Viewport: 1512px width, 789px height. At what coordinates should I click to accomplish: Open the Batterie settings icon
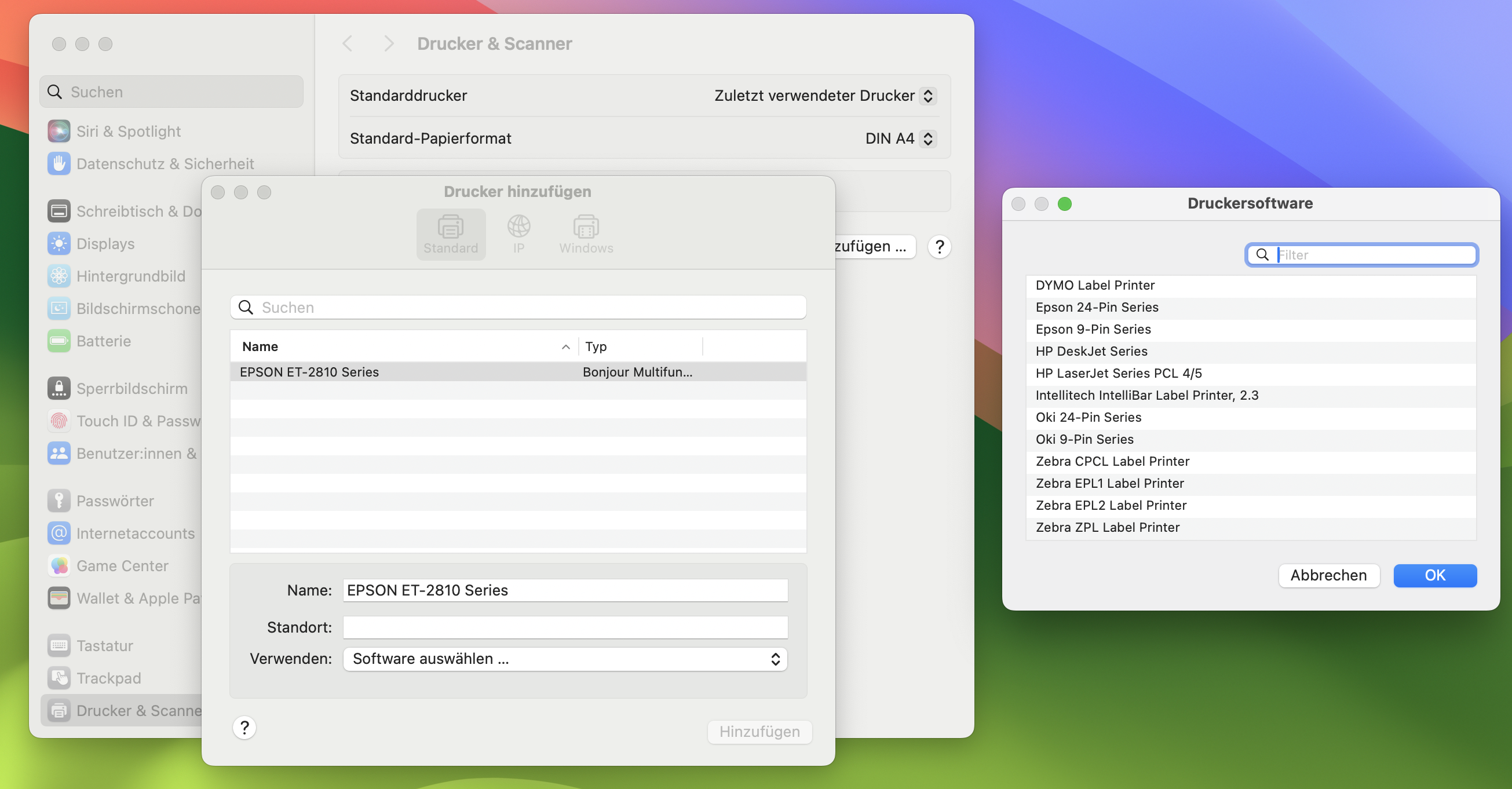tap(59, 341)
